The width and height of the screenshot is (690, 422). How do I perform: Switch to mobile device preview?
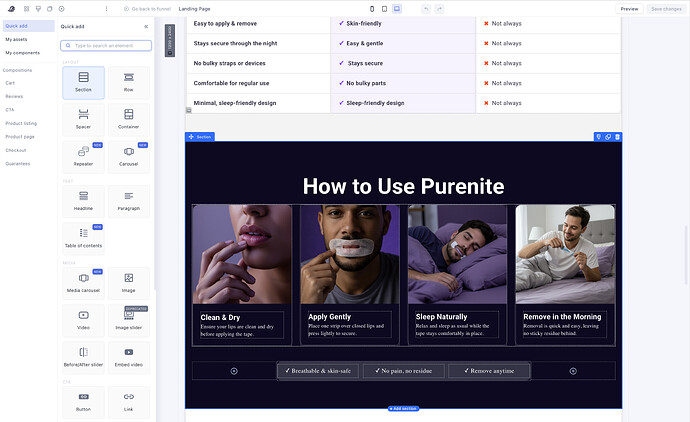coord(372,9)
